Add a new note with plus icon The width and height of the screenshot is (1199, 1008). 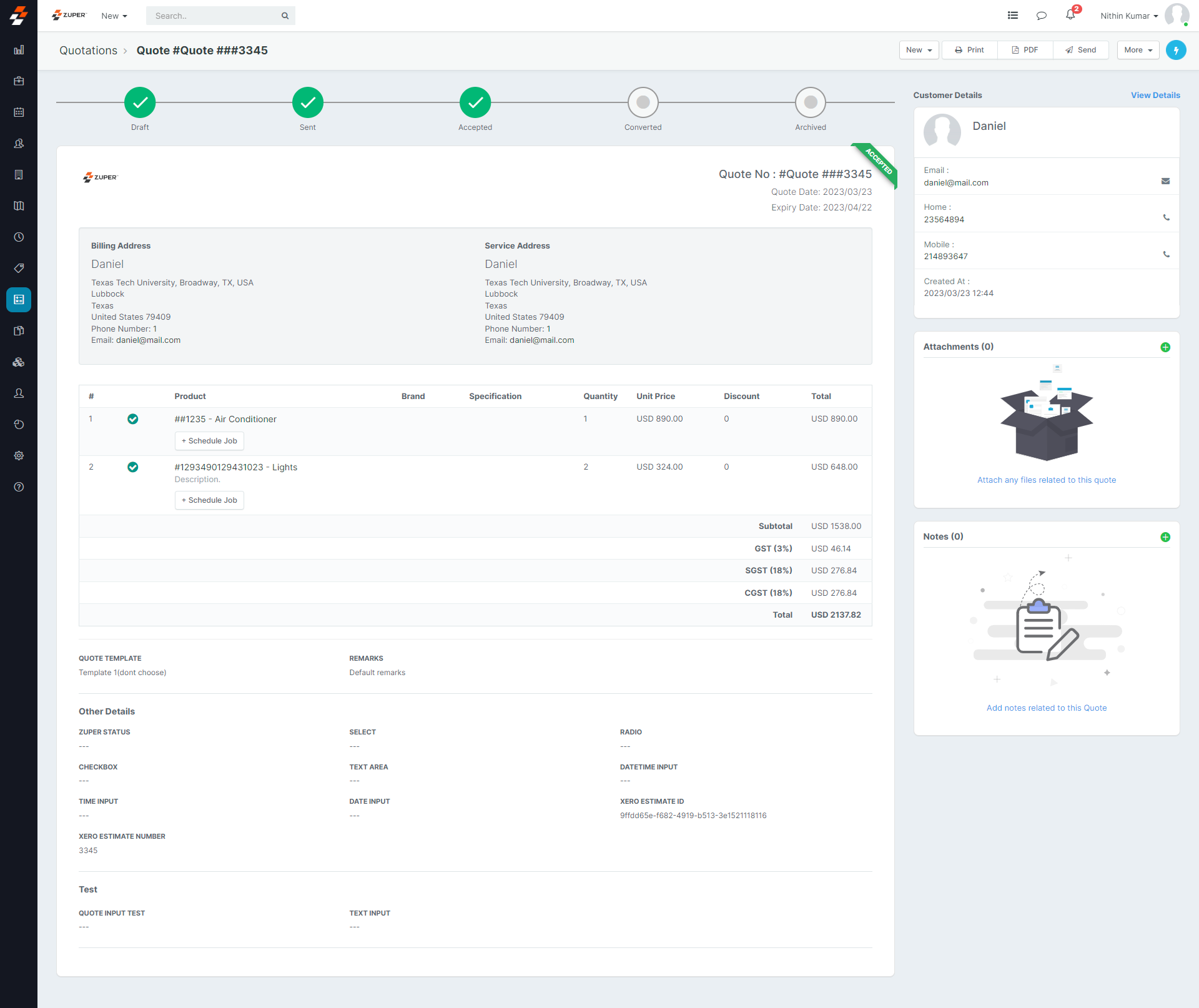[x=1165, y=537]
